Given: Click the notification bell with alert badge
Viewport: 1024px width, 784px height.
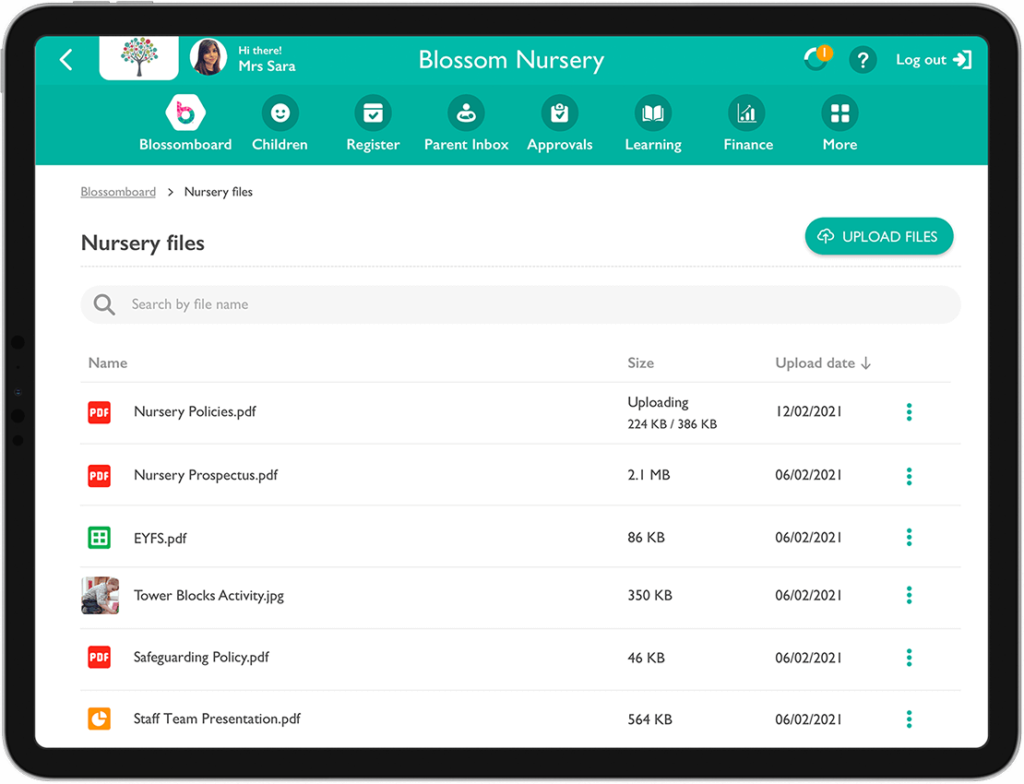Looking at the screenshot, I should pyautogui.click(x=817, y=59).
